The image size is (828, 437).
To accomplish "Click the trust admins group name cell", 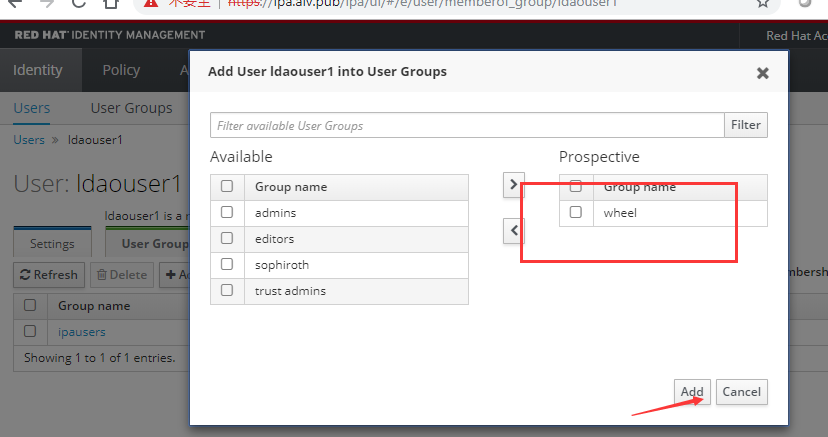I will (x=356, y=291).
